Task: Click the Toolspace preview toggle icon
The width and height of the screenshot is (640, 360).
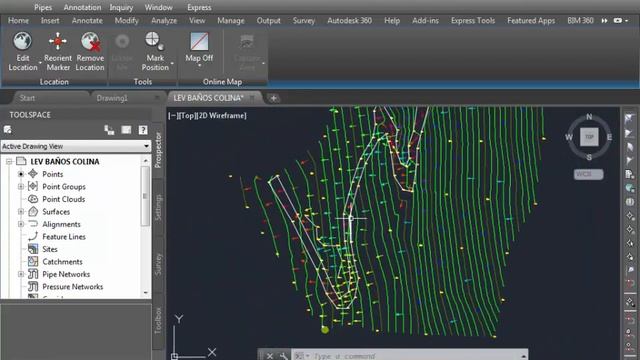Action: (109, 130)
